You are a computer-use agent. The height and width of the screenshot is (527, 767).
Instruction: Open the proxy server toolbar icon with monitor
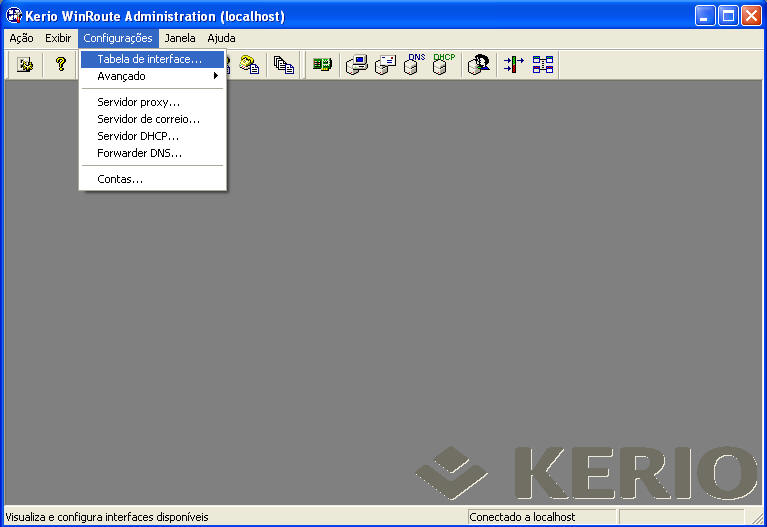coord(356,65)
